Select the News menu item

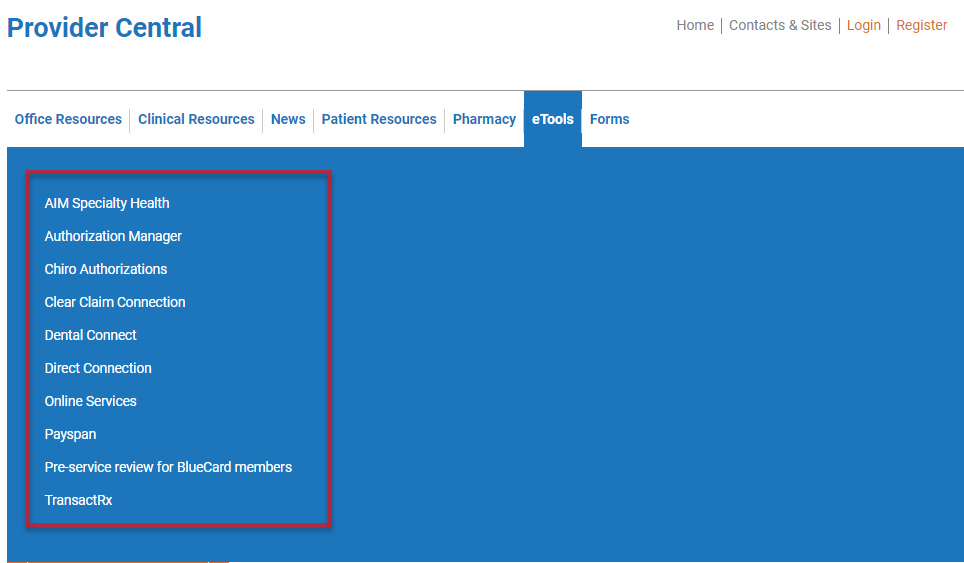(x=288, y=119)
